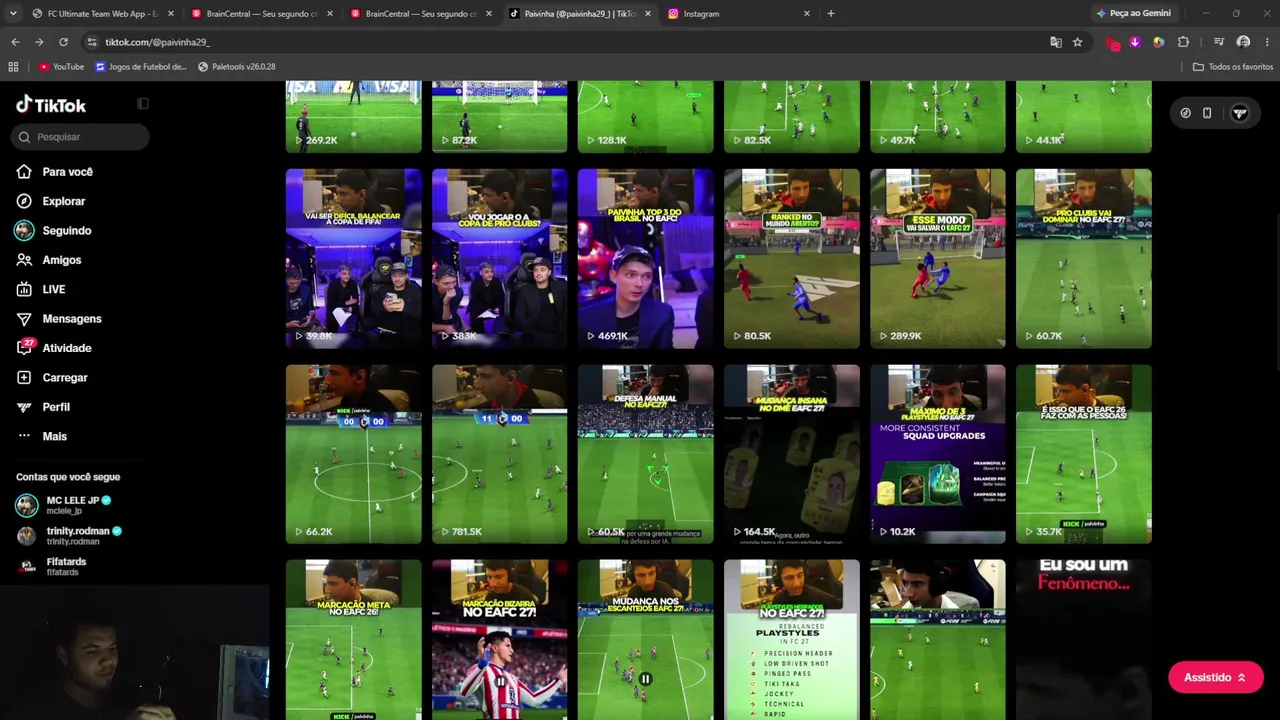
Task: Open the YouTube bookmark
Action: point(61,67)
